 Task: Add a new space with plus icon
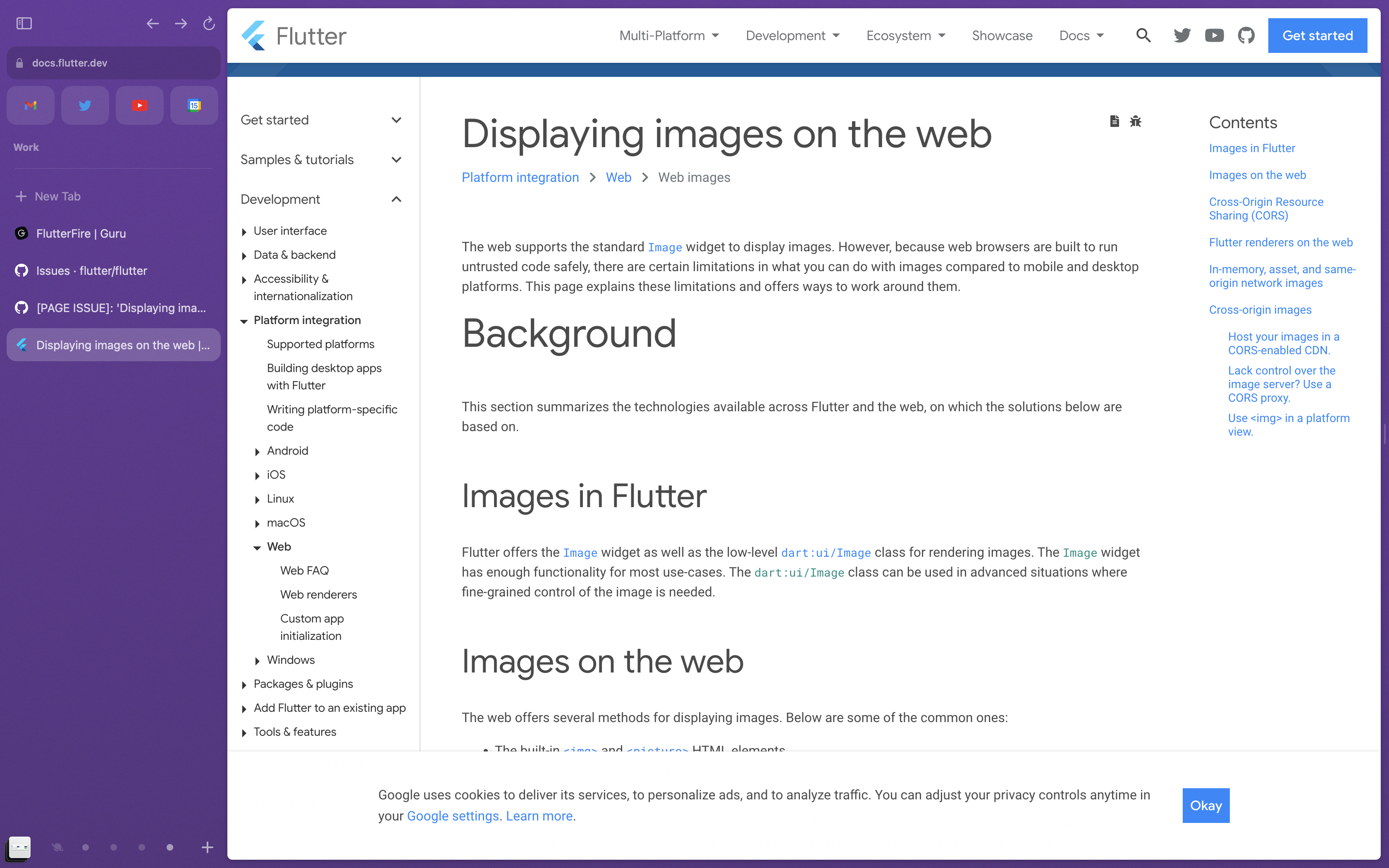point(207,847)
